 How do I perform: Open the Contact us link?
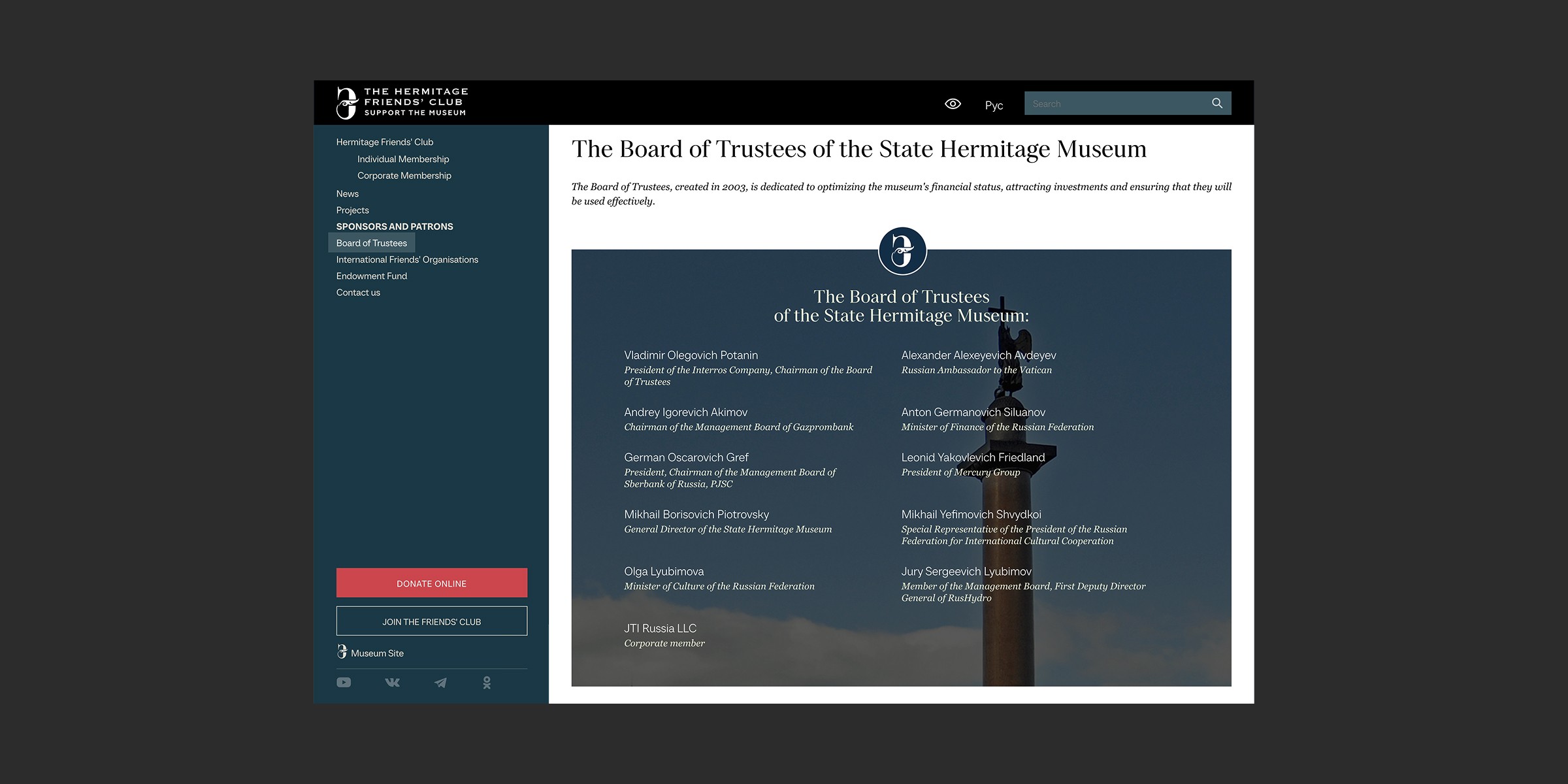point(358,293)
